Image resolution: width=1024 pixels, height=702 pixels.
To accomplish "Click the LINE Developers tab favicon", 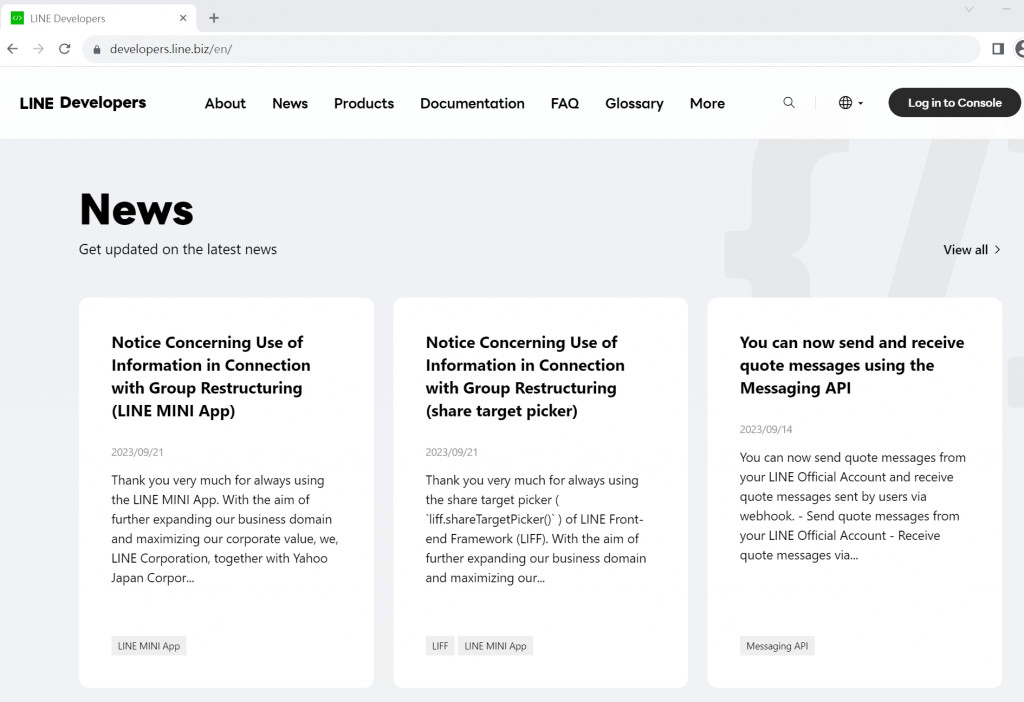I will (18, 18).
